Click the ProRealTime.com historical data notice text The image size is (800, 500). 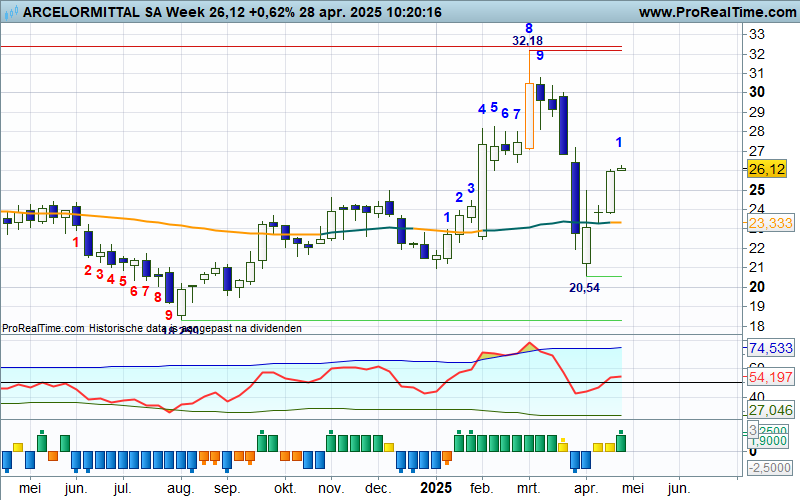(x=150, y=327)
